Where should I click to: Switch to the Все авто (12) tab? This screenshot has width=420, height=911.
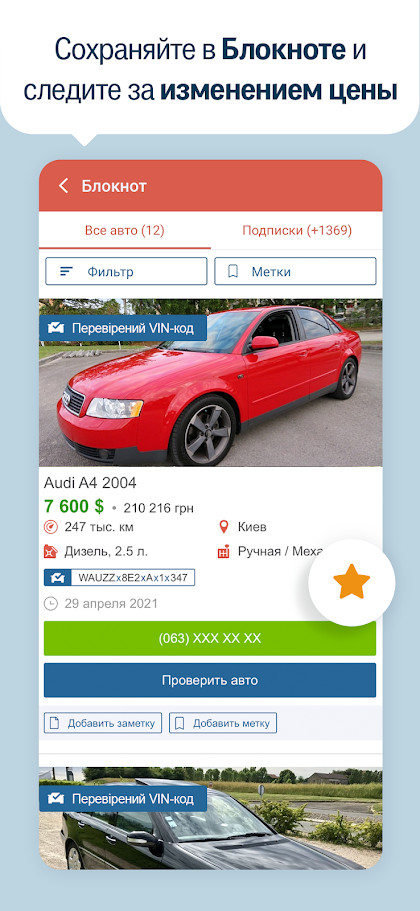click(x=125, y=231)
